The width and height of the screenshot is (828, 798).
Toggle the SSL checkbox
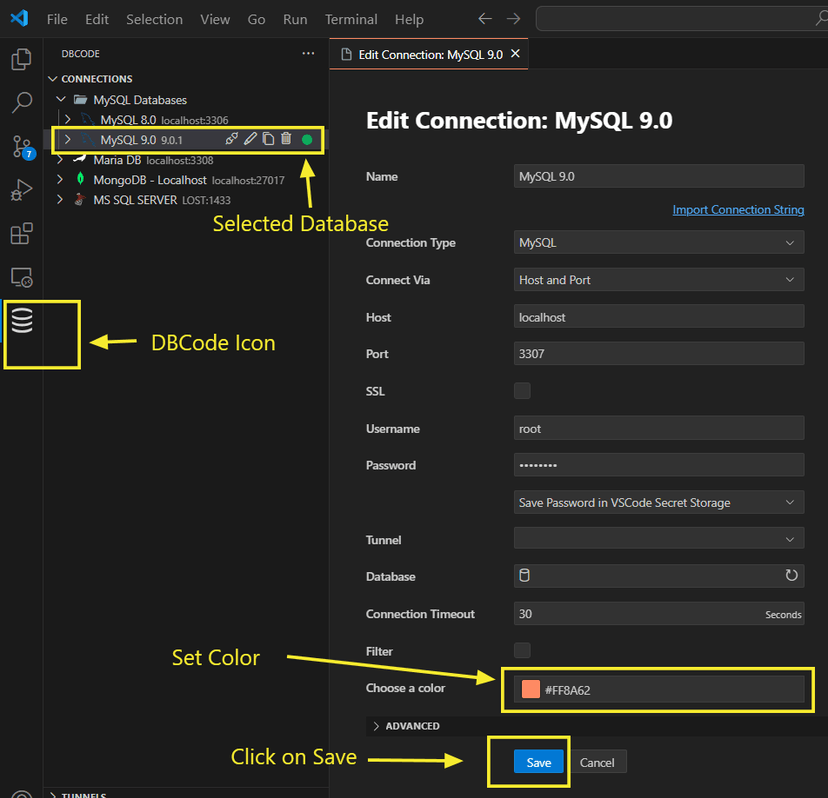tap(522, 391)
